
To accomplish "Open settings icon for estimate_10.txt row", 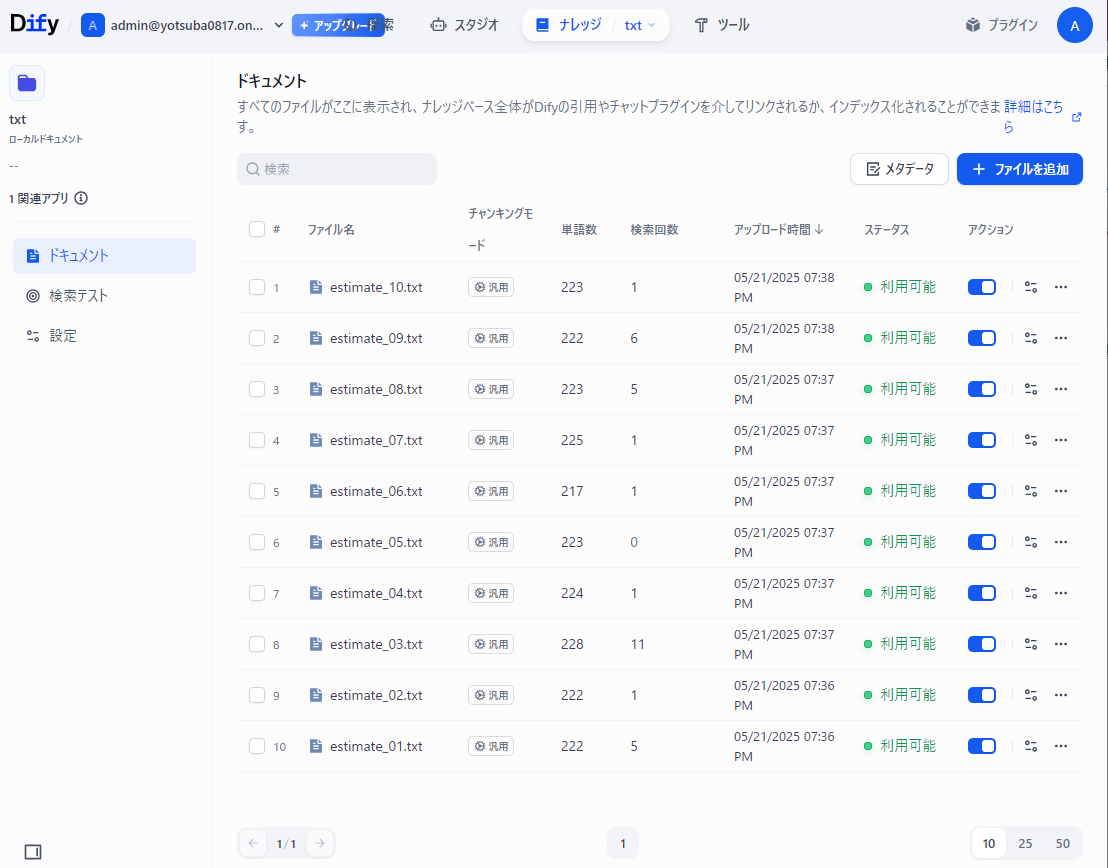I will [x=1031, y=287].
